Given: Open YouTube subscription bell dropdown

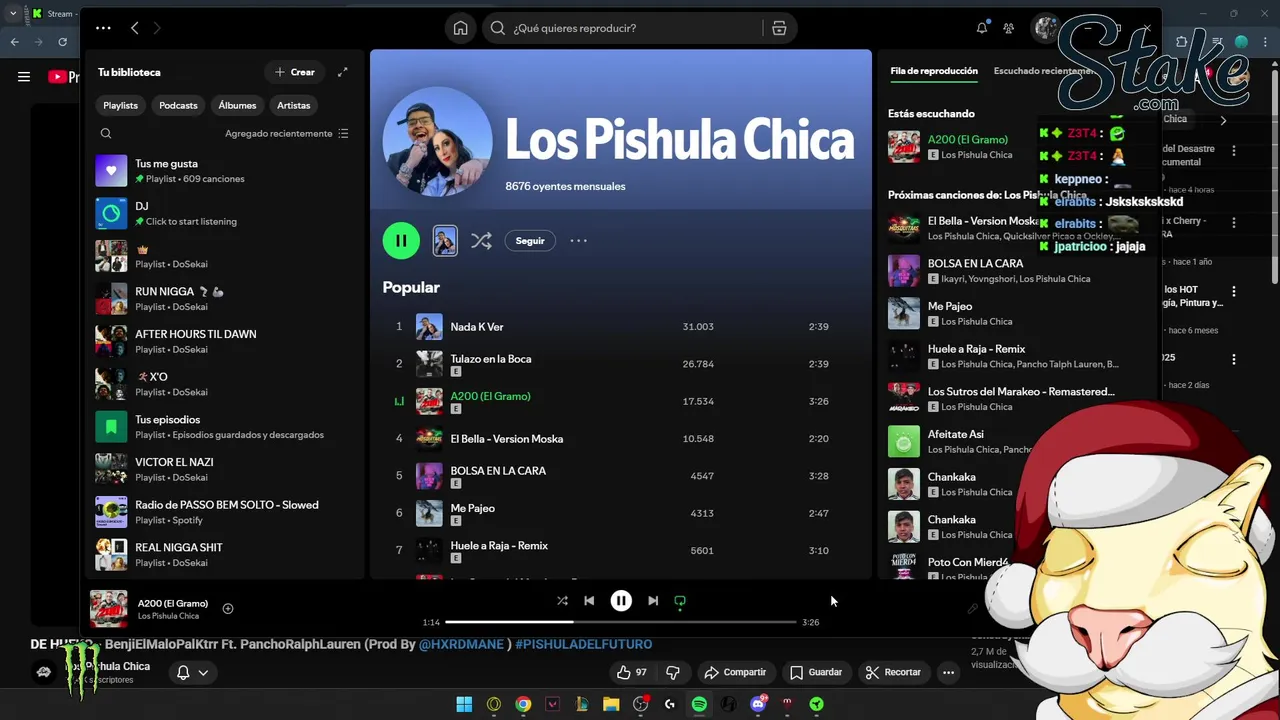Looking at the screenshot, I should pyautogui.click(x=192, y=672).
